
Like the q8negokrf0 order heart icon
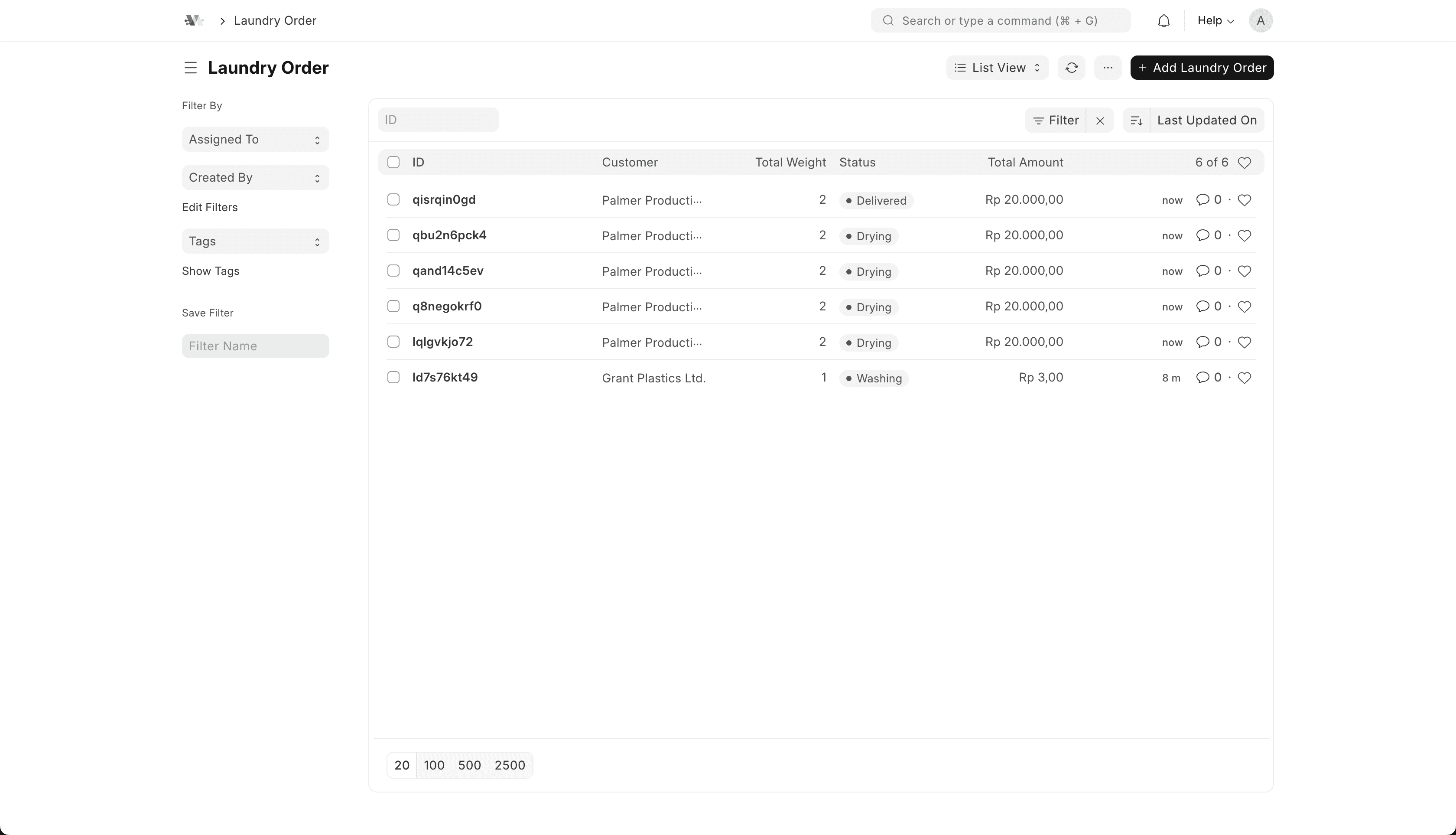[1244, 307]
